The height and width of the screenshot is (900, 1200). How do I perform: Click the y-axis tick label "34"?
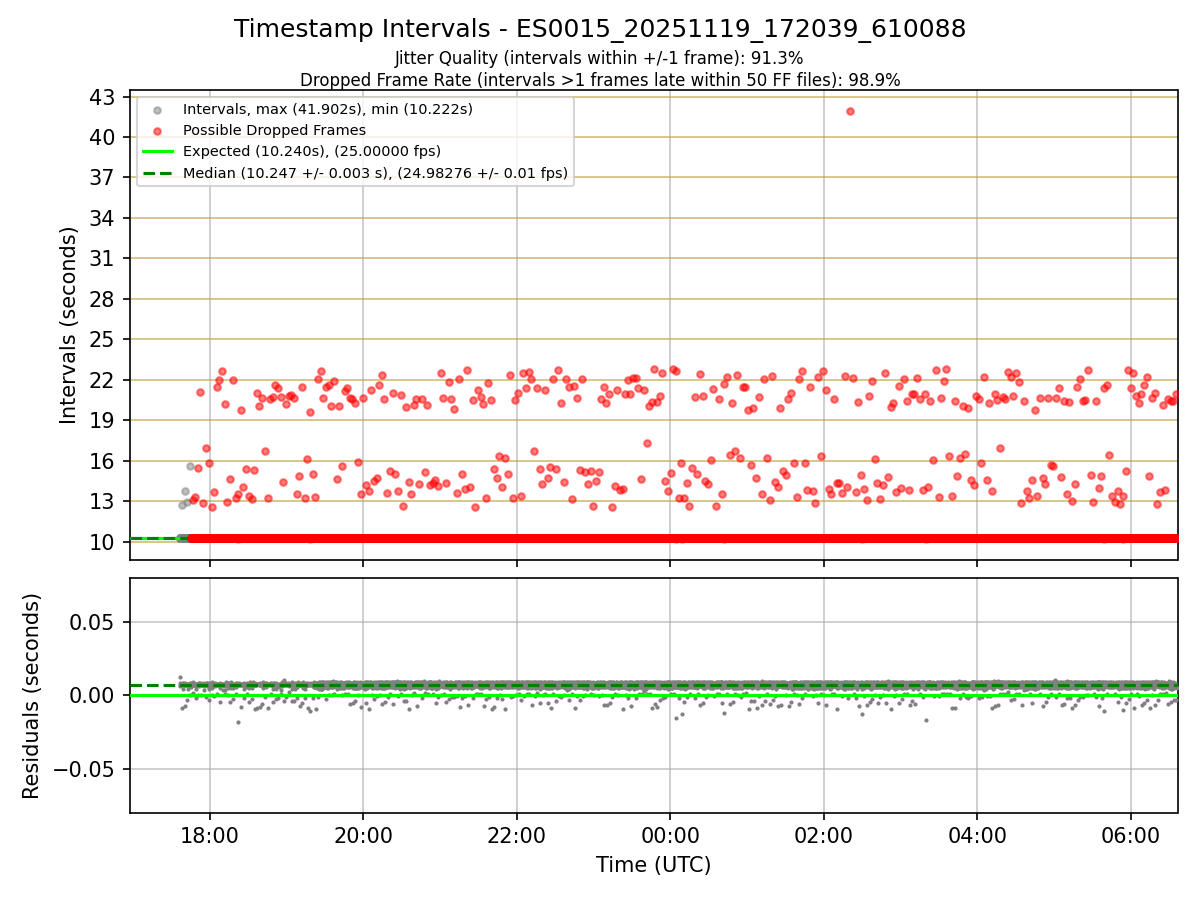pyautogui.click(x=104, y=218)
